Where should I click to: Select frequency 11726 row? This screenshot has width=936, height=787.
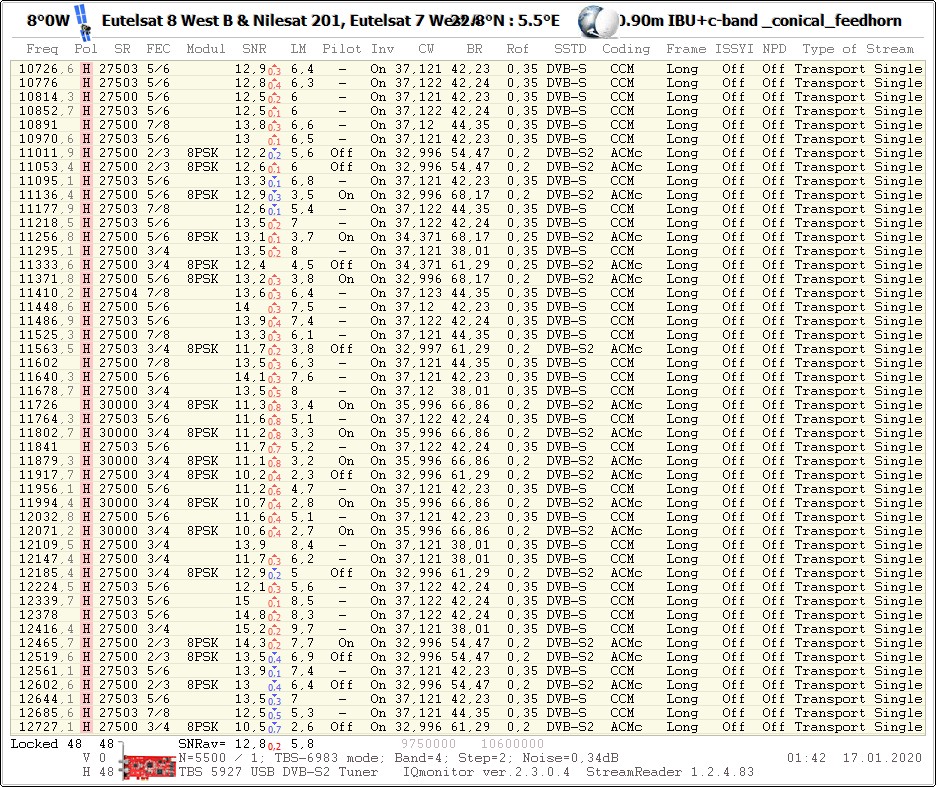(468, 405)
